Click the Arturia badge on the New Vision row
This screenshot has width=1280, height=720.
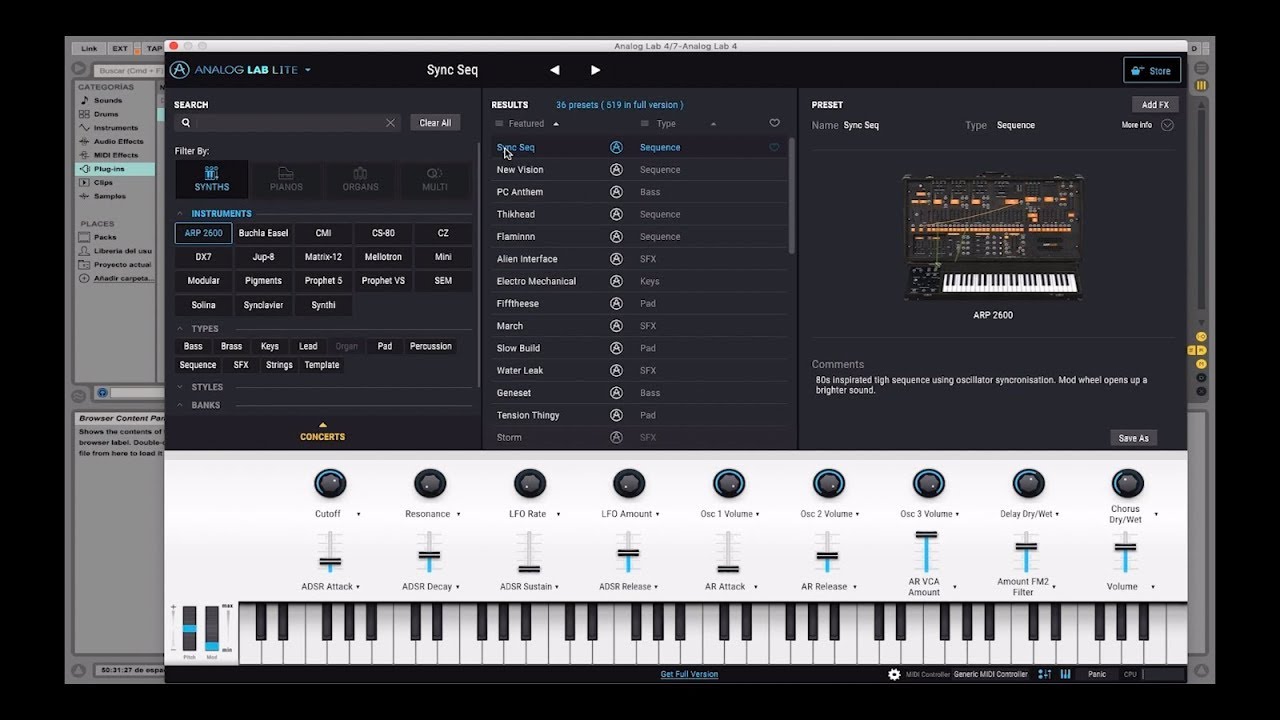(x=616, y=170)
